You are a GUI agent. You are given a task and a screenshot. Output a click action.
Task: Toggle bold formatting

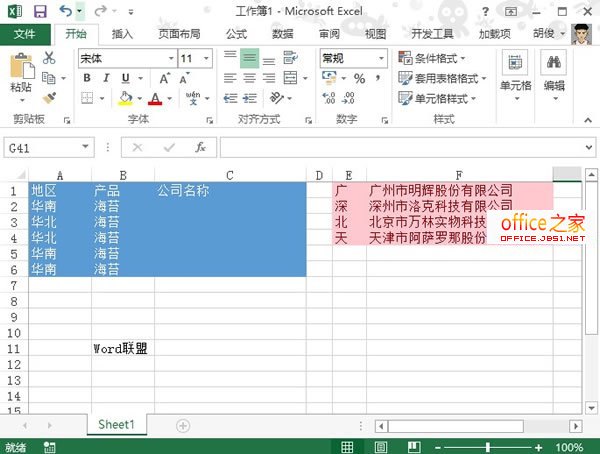click(x=87, y=78)
